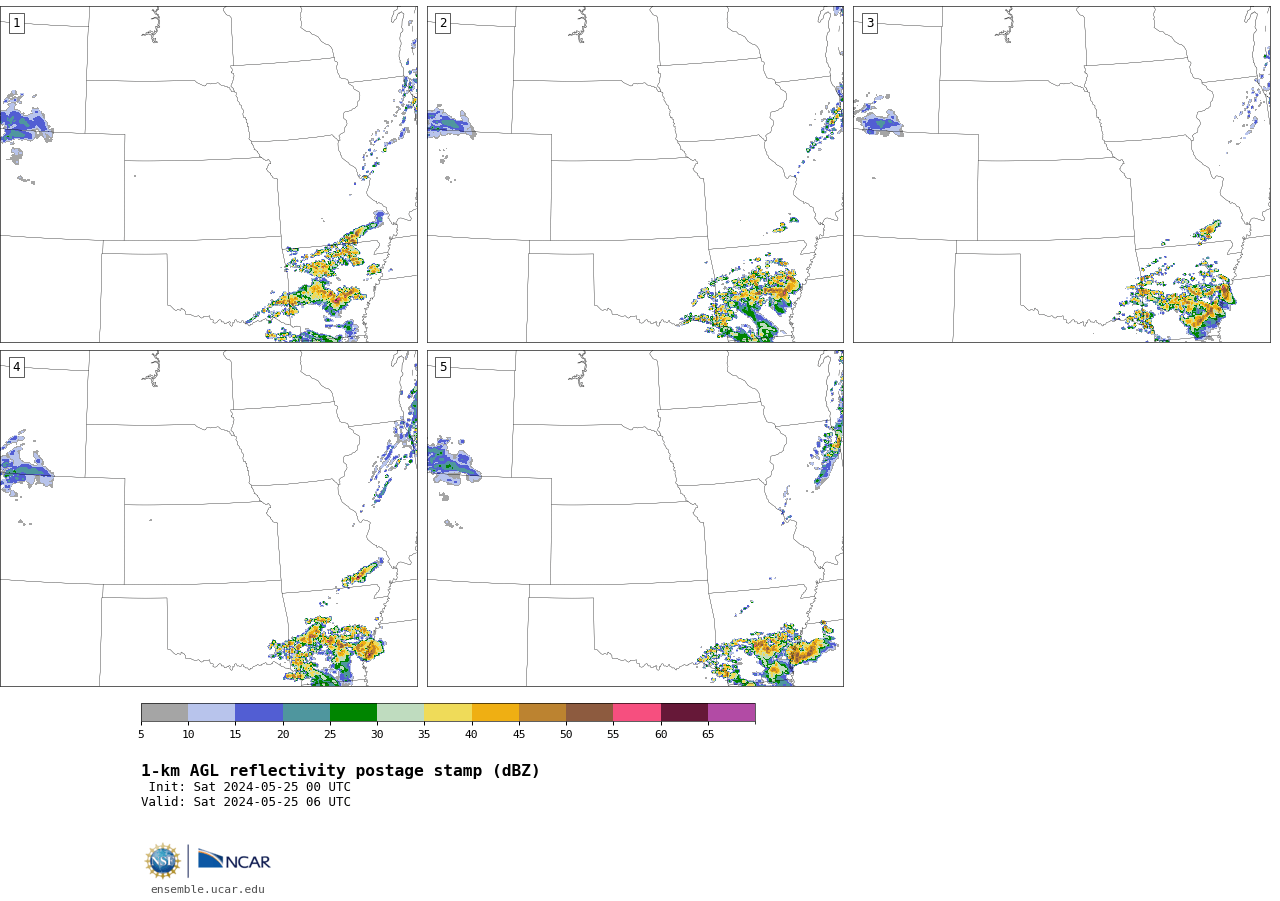Select the tan-brown 45-50 dBZ swatch
Image resolution: width=1280 pixels, height=901 pixels.
click(x=542, y=712)
